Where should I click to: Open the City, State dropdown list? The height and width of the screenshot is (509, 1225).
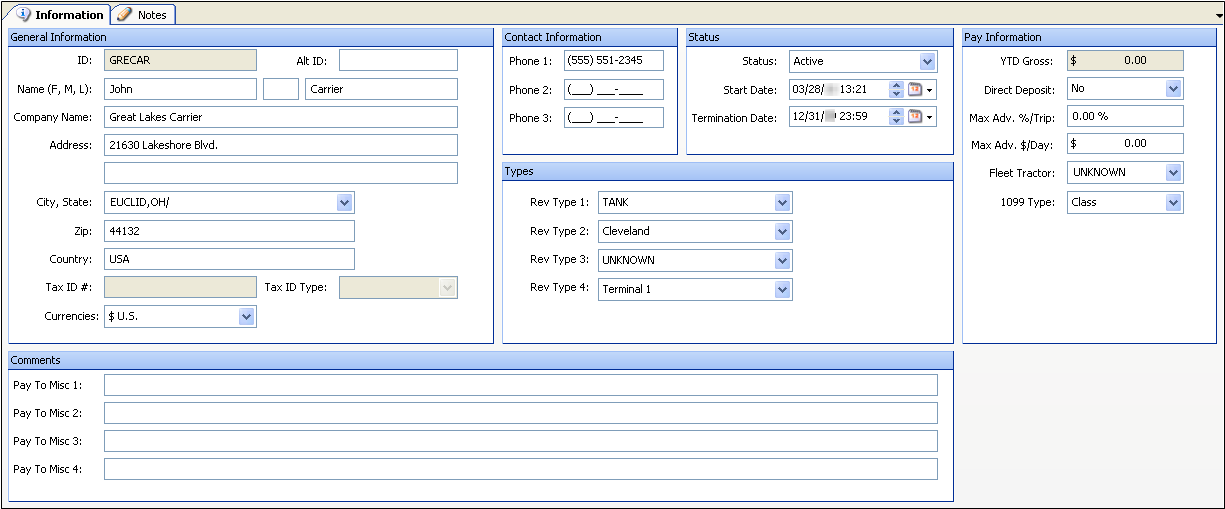pos(344,203)
